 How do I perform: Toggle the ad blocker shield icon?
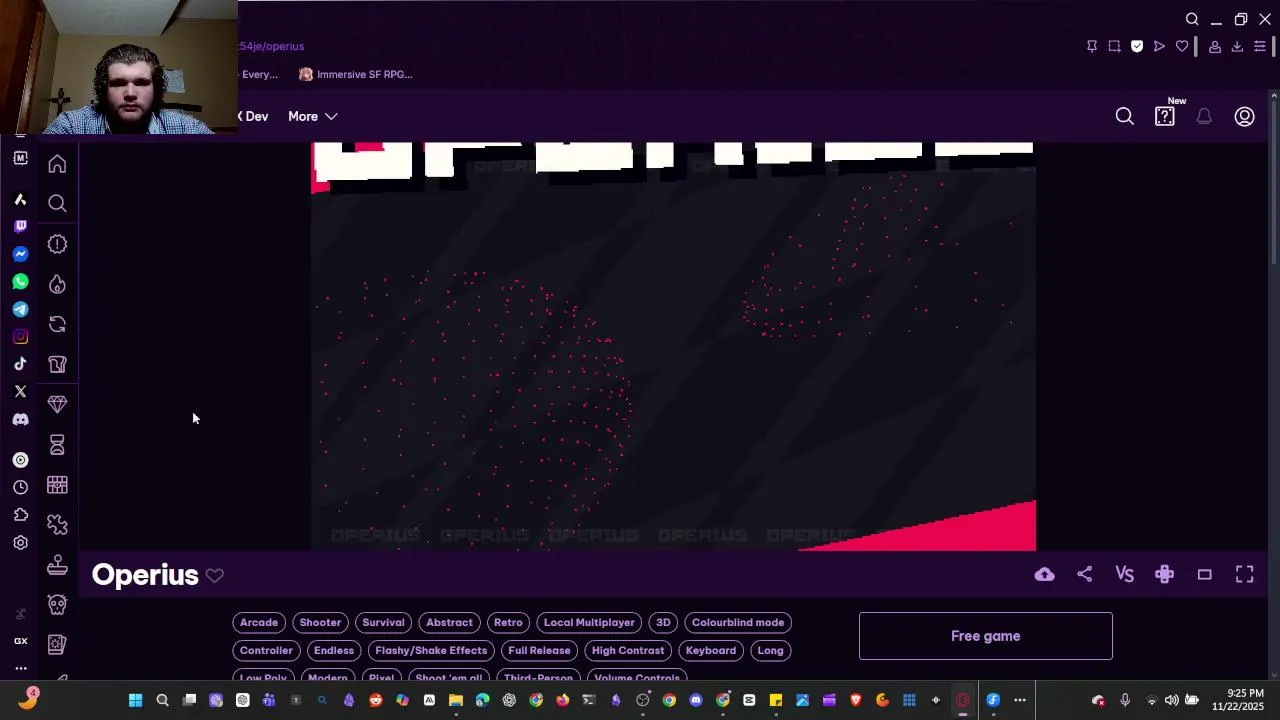[x=1137, y=46]
